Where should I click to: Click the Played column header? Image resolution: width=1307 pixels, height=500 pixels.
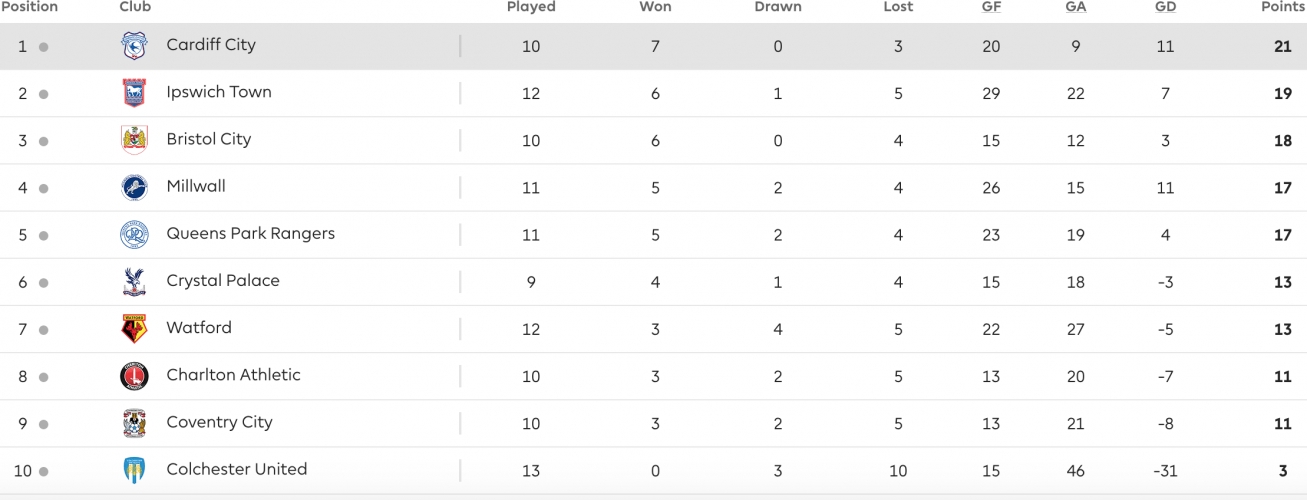tap(531, 7)
